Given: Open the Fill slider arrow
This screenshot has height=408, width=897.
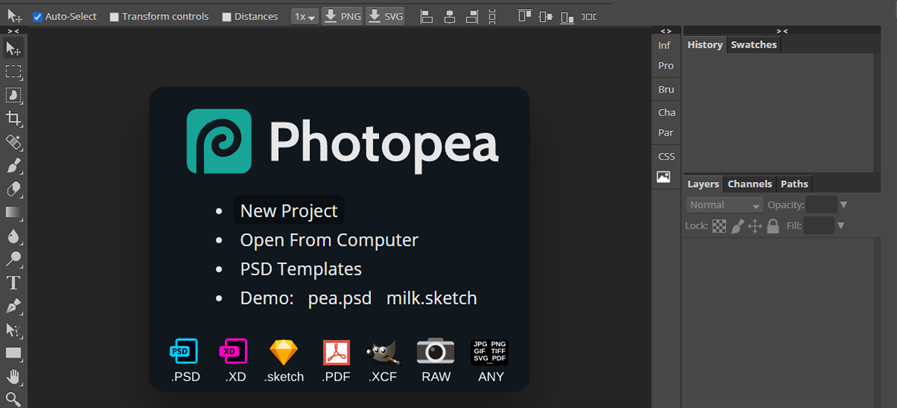Looking at the screenshot, I should [840, 225].
